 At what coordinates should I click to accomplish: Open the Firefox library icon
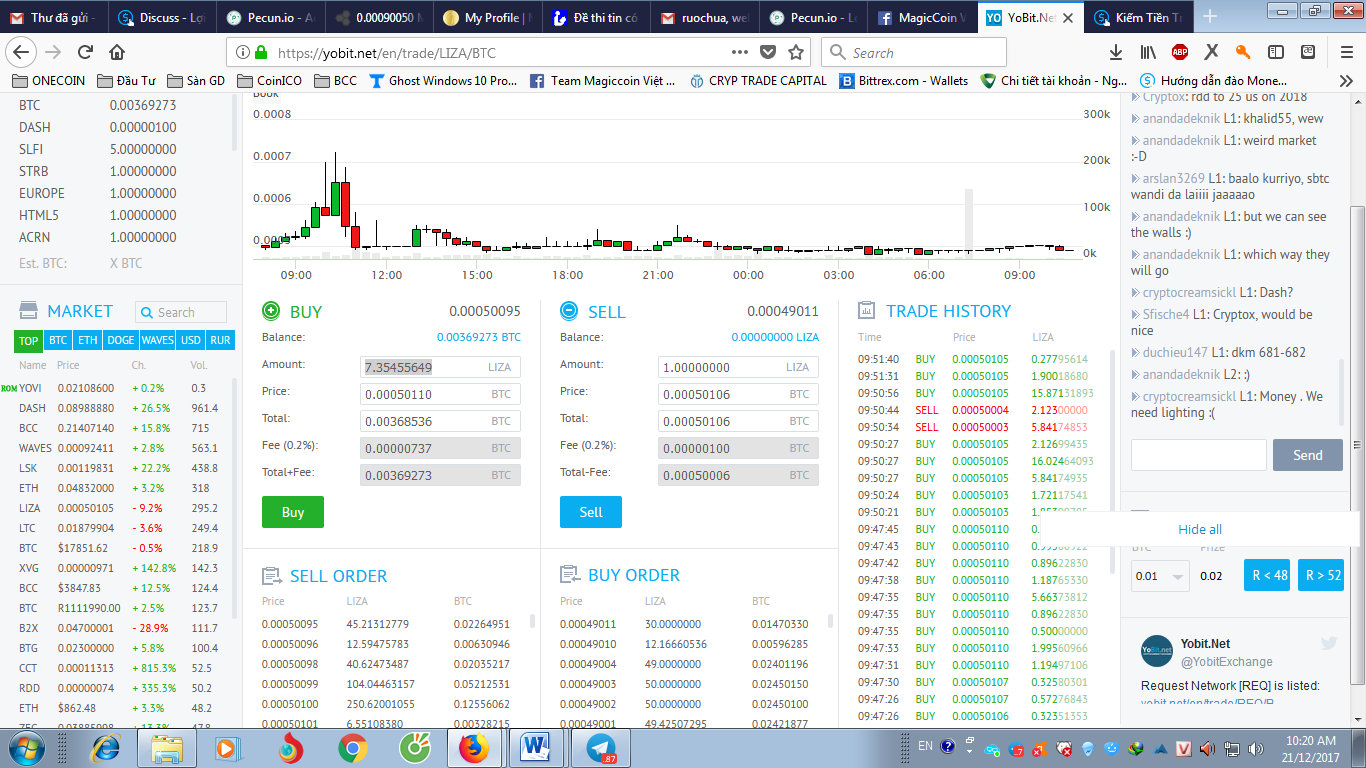click(x=1149, y=52)
